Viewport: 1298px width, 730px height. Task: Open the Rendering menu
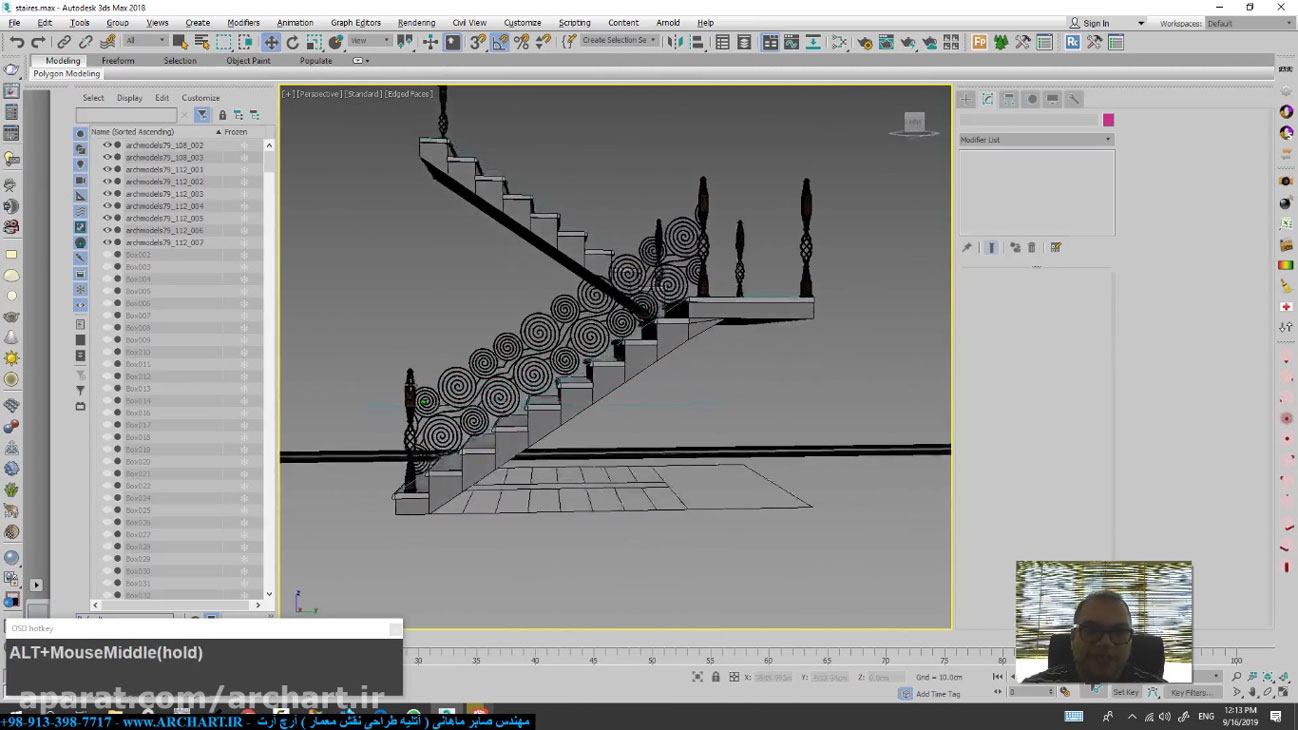[x=416, y=23]
